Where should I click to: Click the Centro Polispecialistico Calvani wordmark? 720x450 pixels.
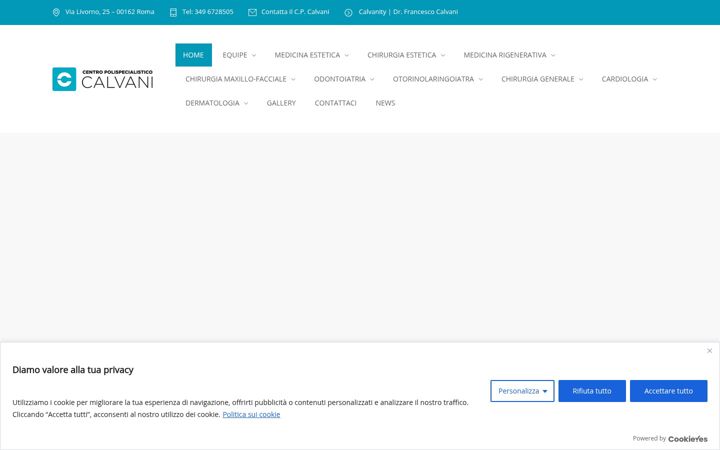[117, 79]
